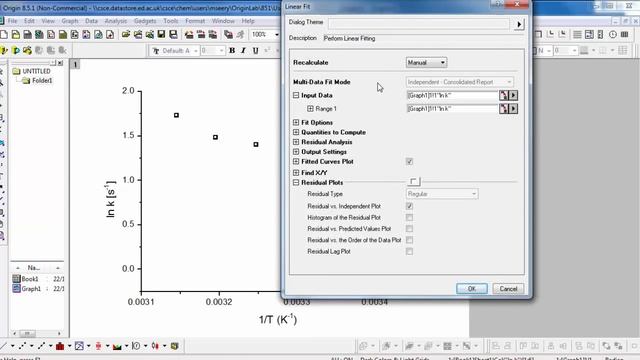The height and width of the screenshot is (360, 640).
Task: Click the Range 1 data selection icon
Action: [x=504, y=109]
